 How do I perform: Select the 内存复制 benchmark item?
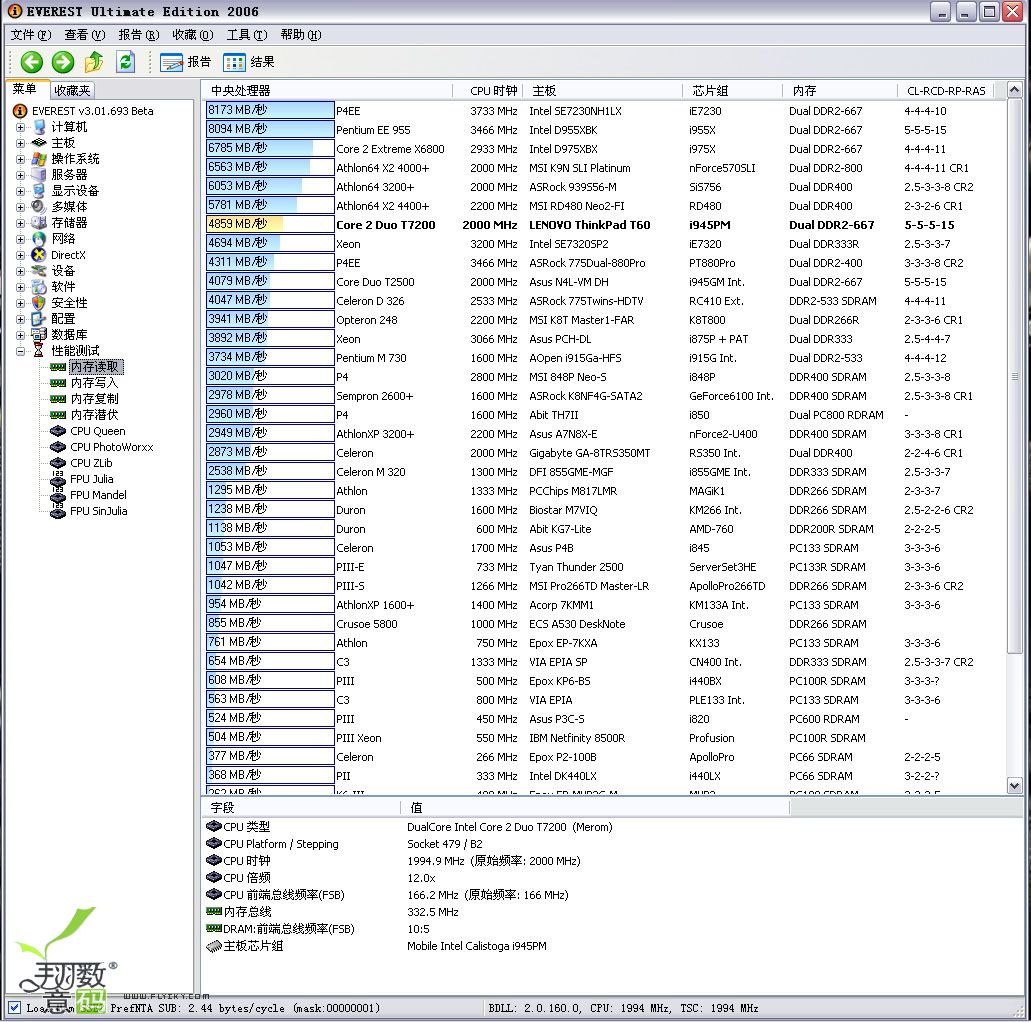coord(95,399)
